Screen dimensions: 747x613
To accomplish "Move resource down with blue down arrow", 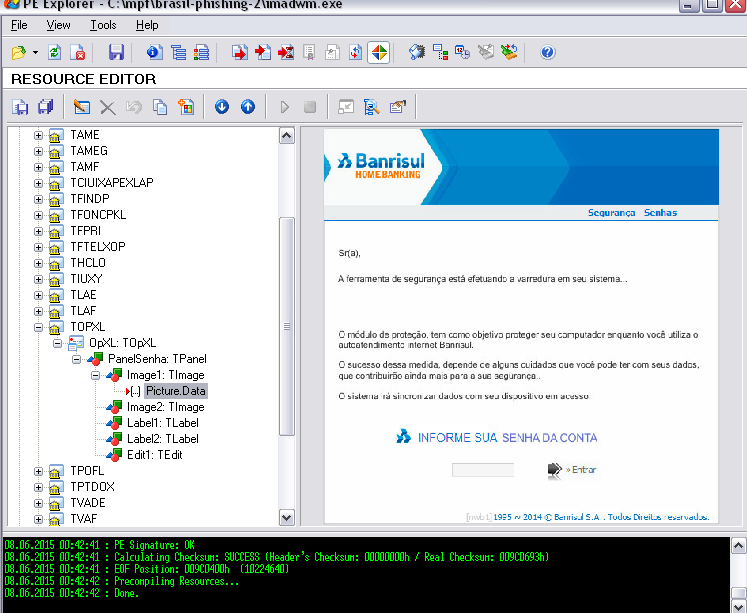I will point(222,107).
